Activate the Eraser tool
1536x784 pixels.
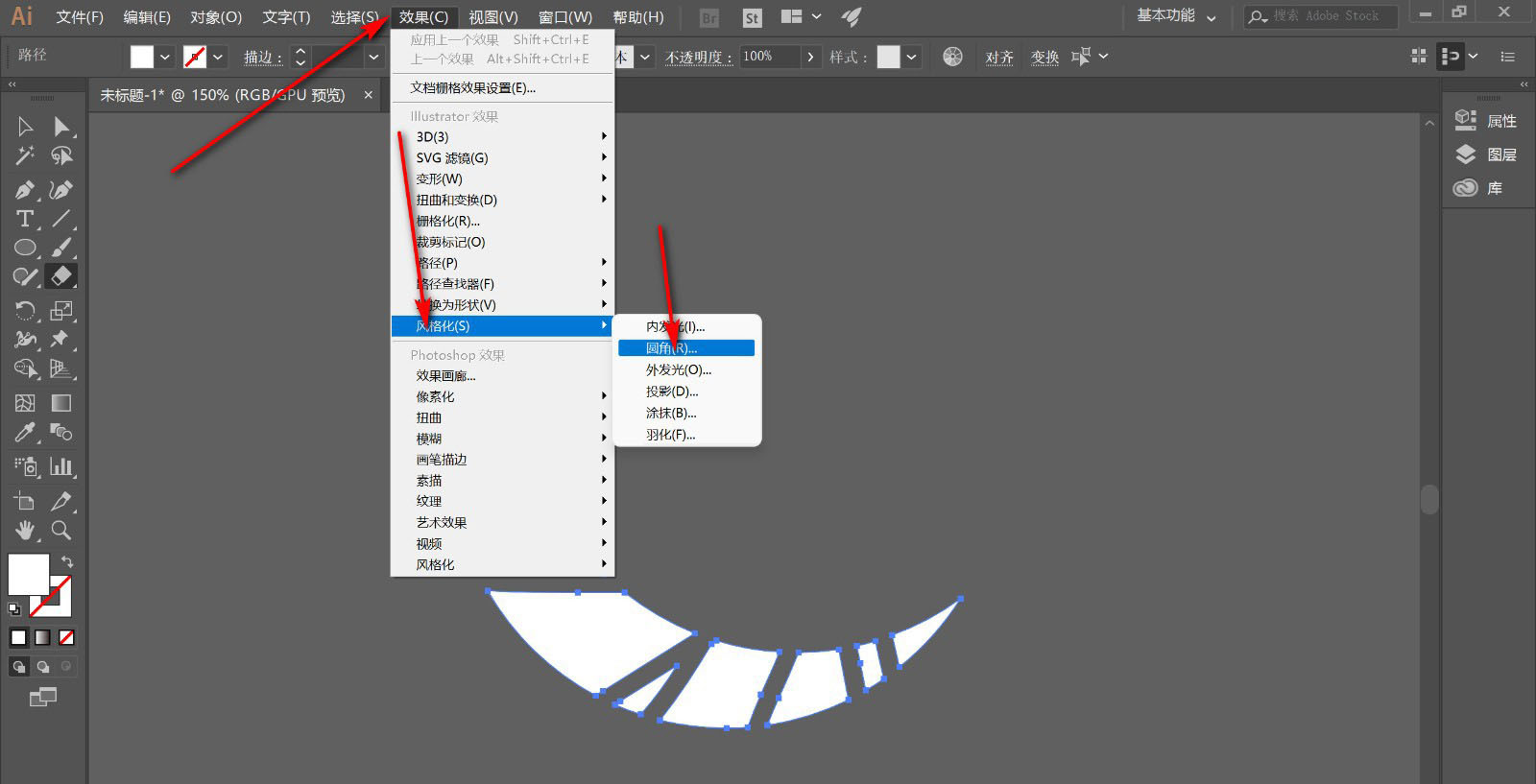[x=60, y=276]
